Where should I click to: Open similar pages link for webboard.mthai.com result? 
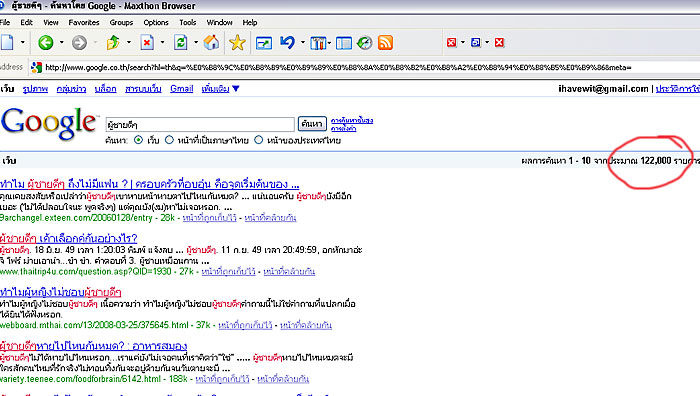pyautogui.click(x=306, y=325)
